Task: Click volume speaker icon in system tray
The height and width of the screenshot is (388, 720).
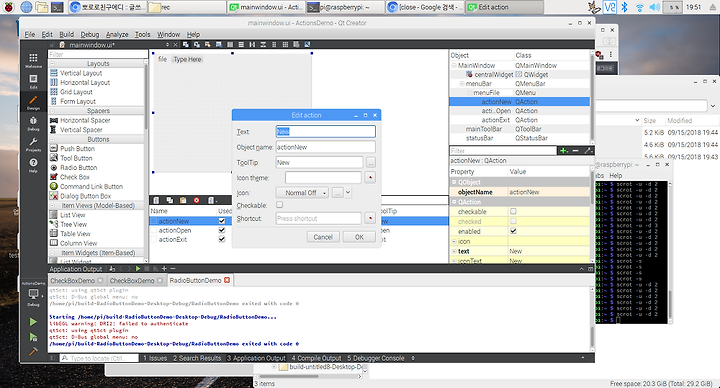Action: pyautogui.click(x=655, y=7)
